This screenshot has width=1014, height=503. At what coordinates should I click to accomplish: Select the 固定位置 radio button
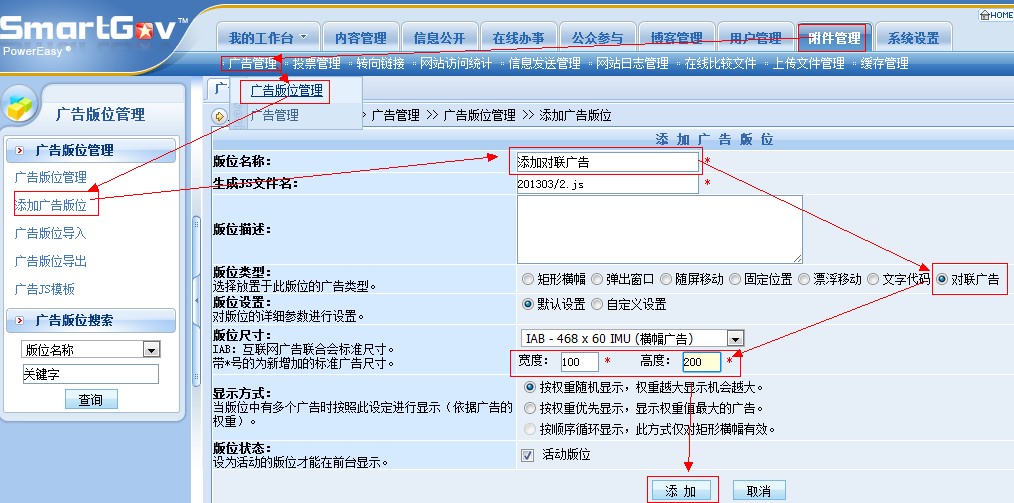(735, 279)
